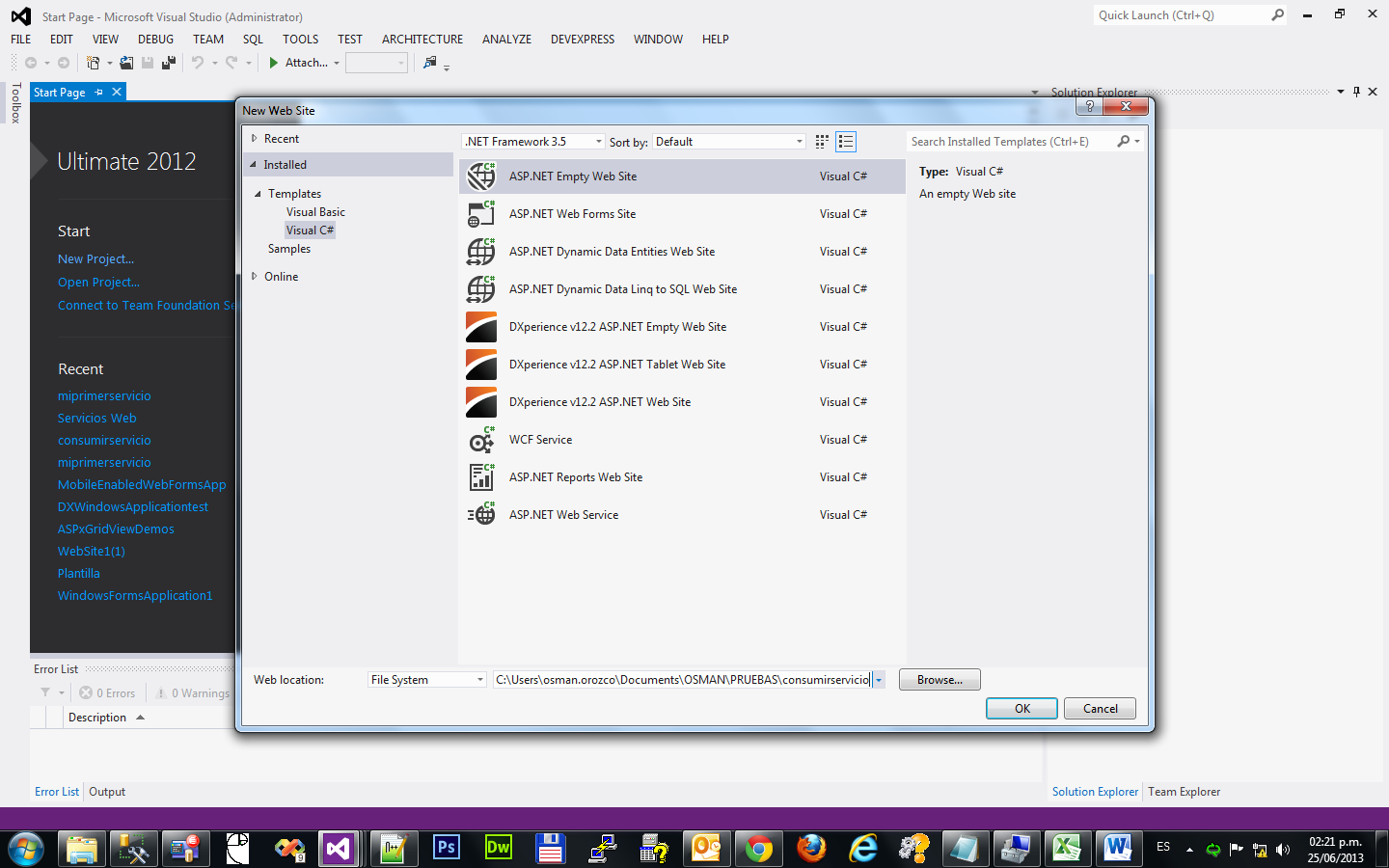Open Photoshop from the taskbar

click(x=447, y=848)
